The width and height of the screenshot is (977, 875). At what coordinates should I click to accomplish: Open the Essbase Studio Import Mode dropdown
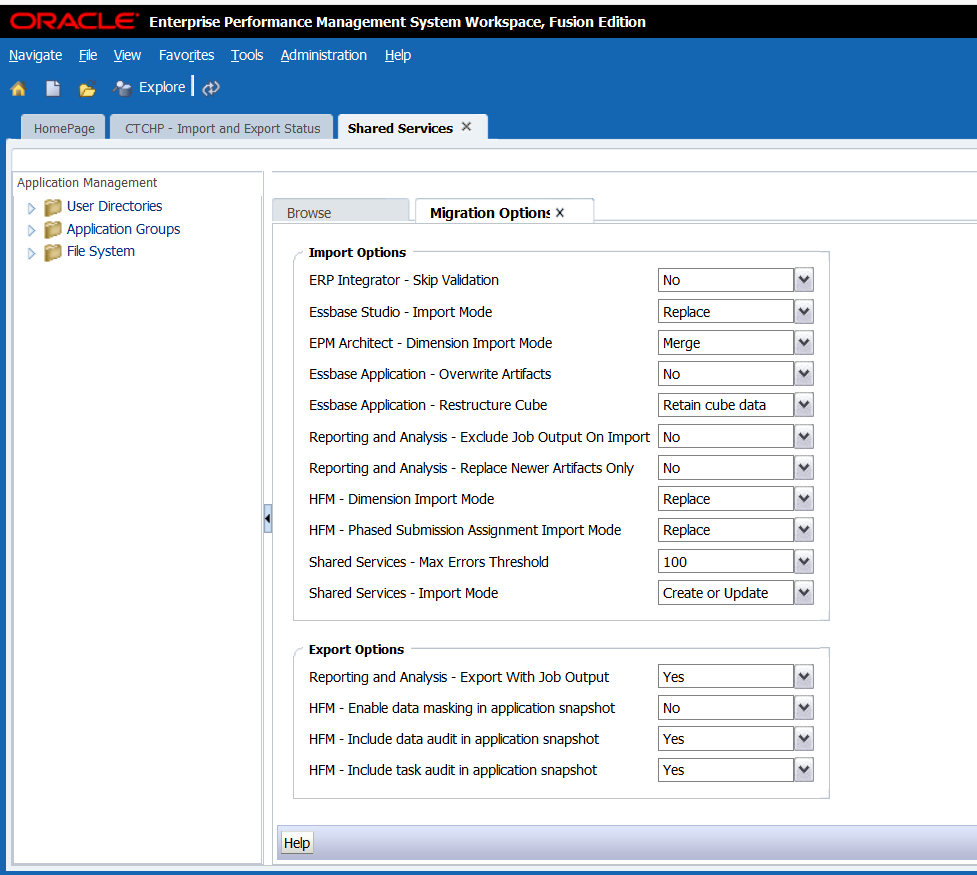tap(803, 311)
